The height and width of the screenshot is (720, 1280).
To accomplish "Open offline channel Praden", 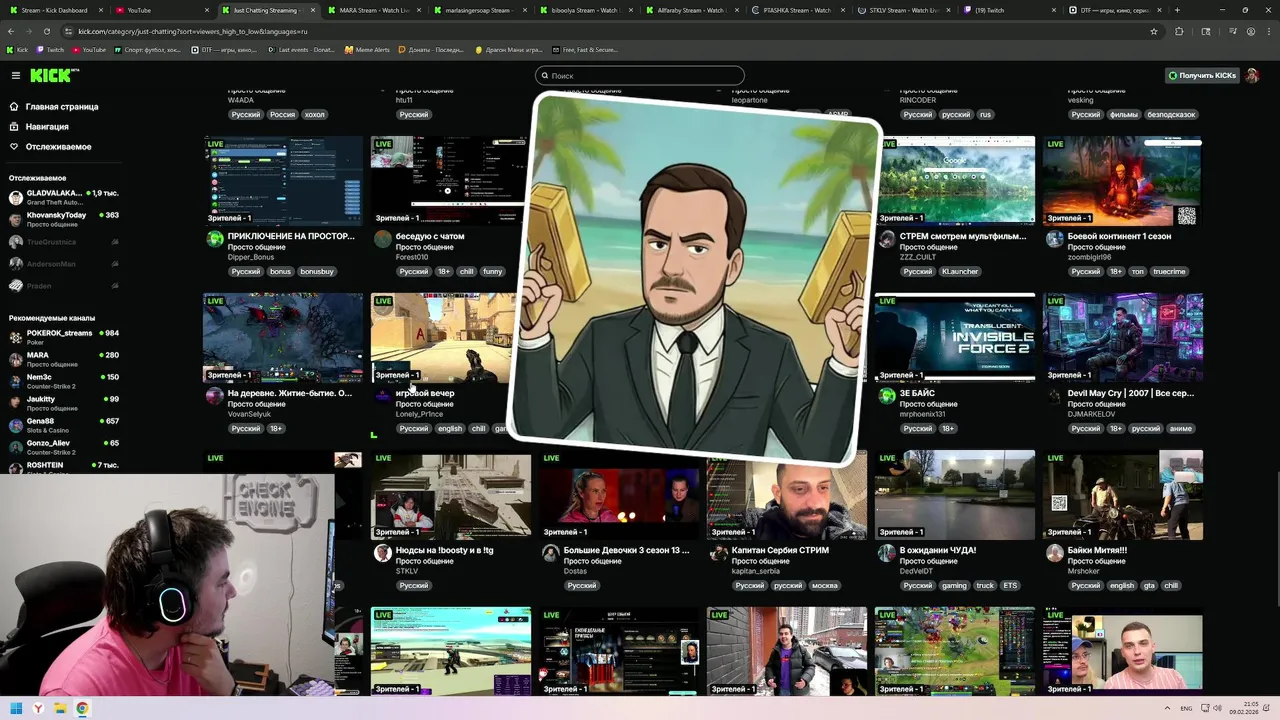I will tap(64, 286).
